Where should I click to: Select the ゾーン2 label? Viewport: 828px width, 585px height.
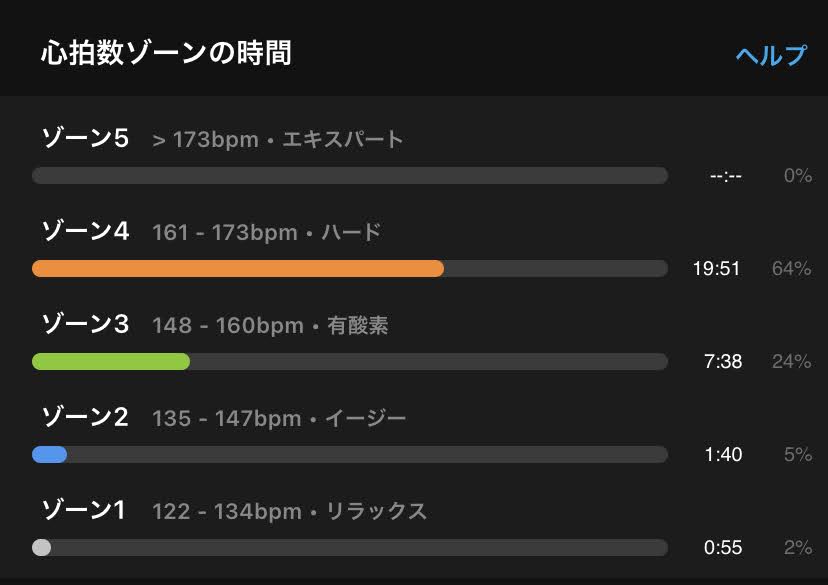pos(85,417)
